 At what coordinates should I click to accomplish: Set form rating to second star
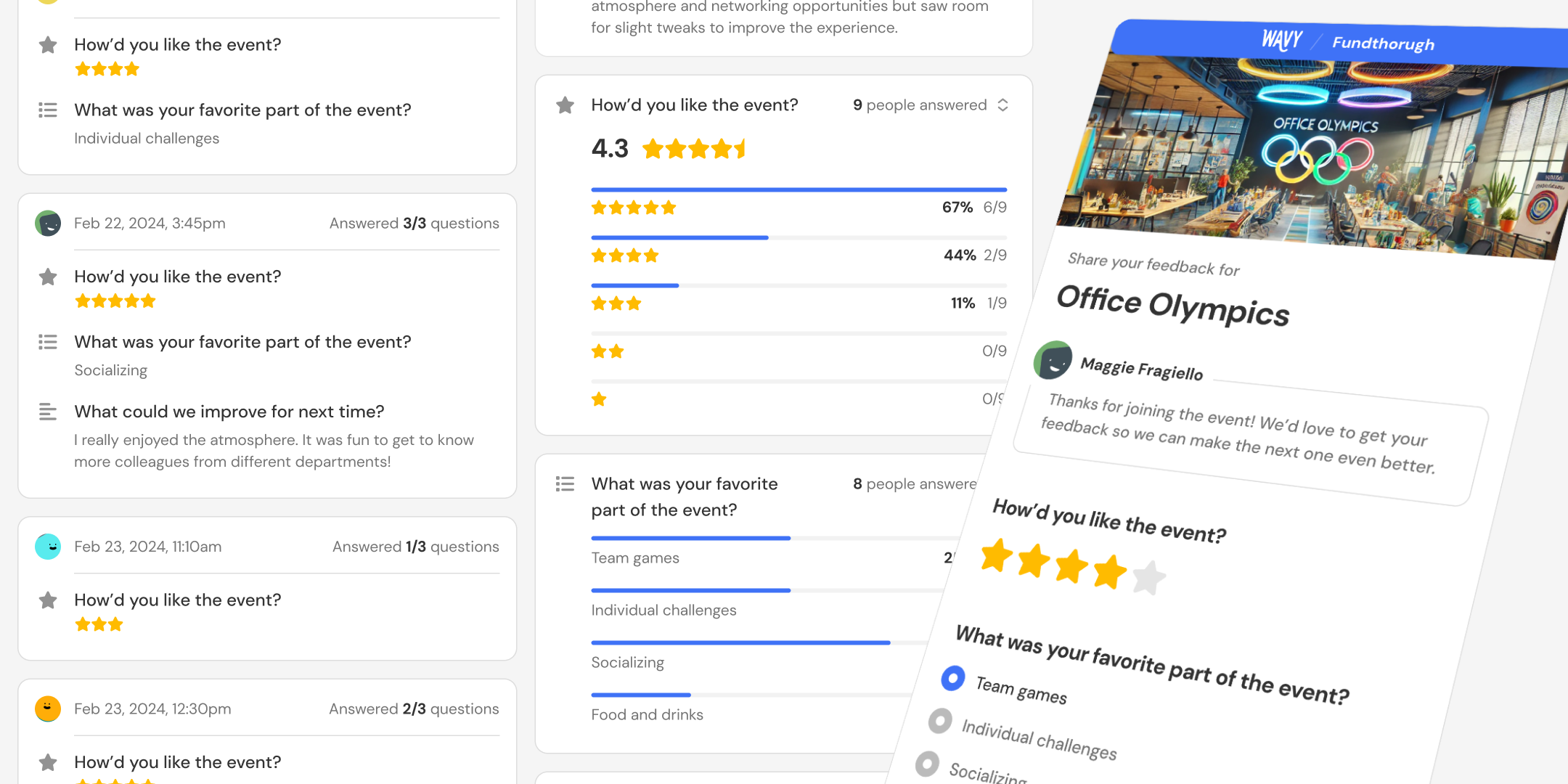pos(1034,561)
